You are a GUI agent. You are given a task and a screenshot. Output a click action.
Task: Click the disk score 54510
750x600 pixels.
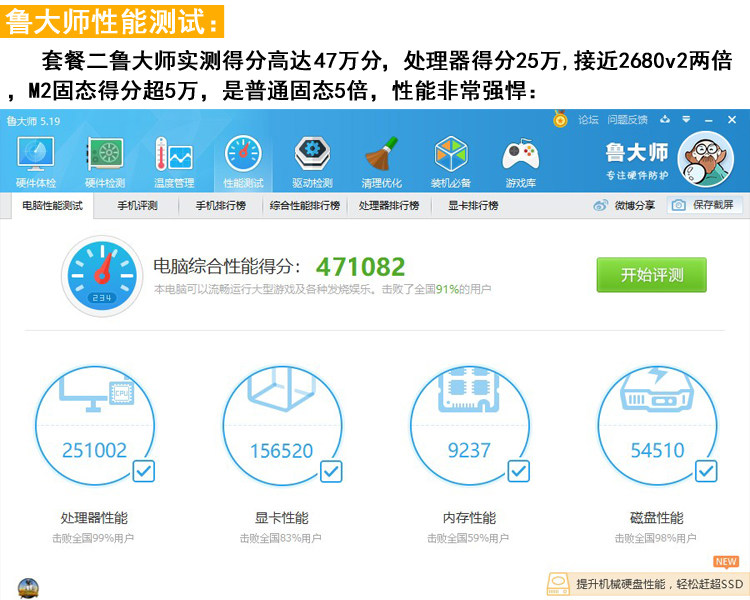click(x=657, y=450)
